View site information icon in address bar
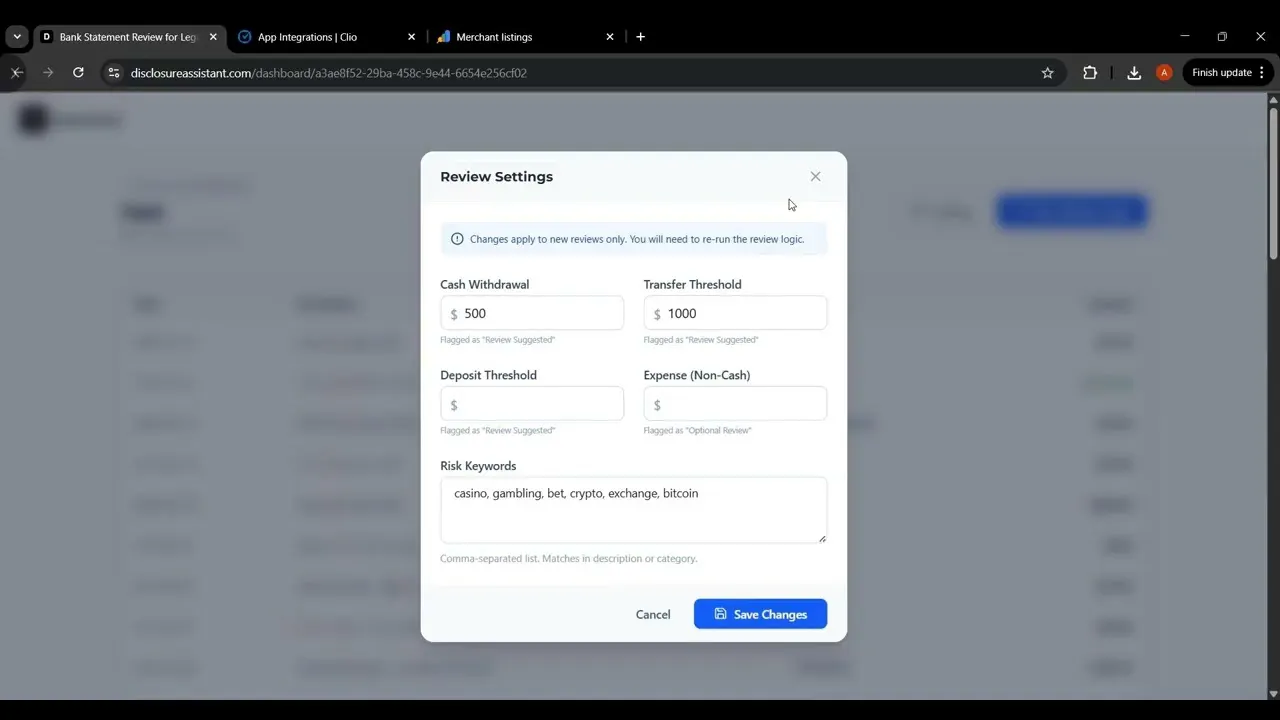Screen dimensions: 1280x720 113,73
